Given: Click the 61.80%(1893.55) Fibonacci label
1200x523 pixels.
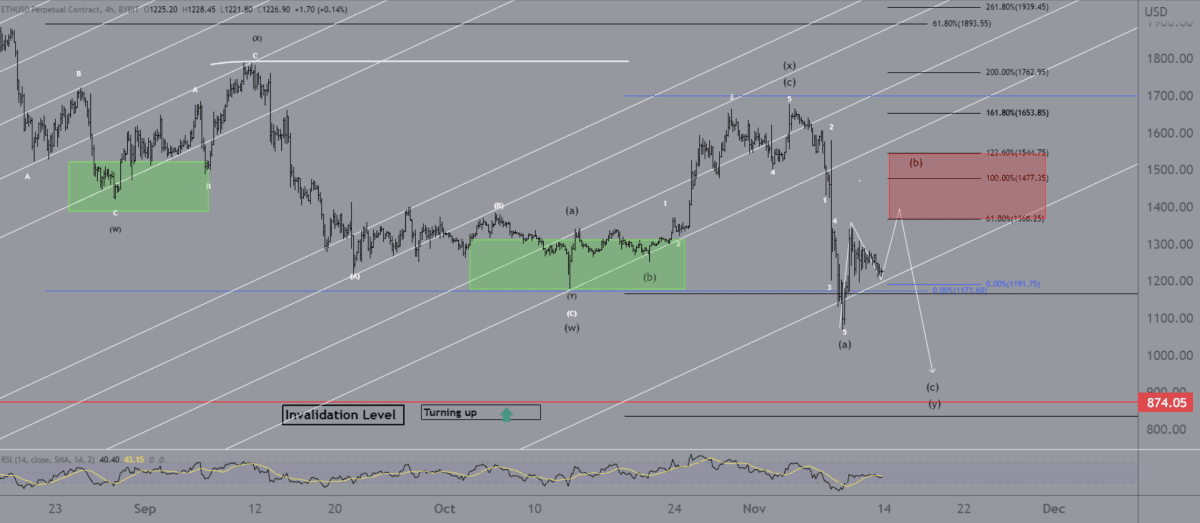Looking at the screenshot, I should pyautogui.click(x=961, y=24).
